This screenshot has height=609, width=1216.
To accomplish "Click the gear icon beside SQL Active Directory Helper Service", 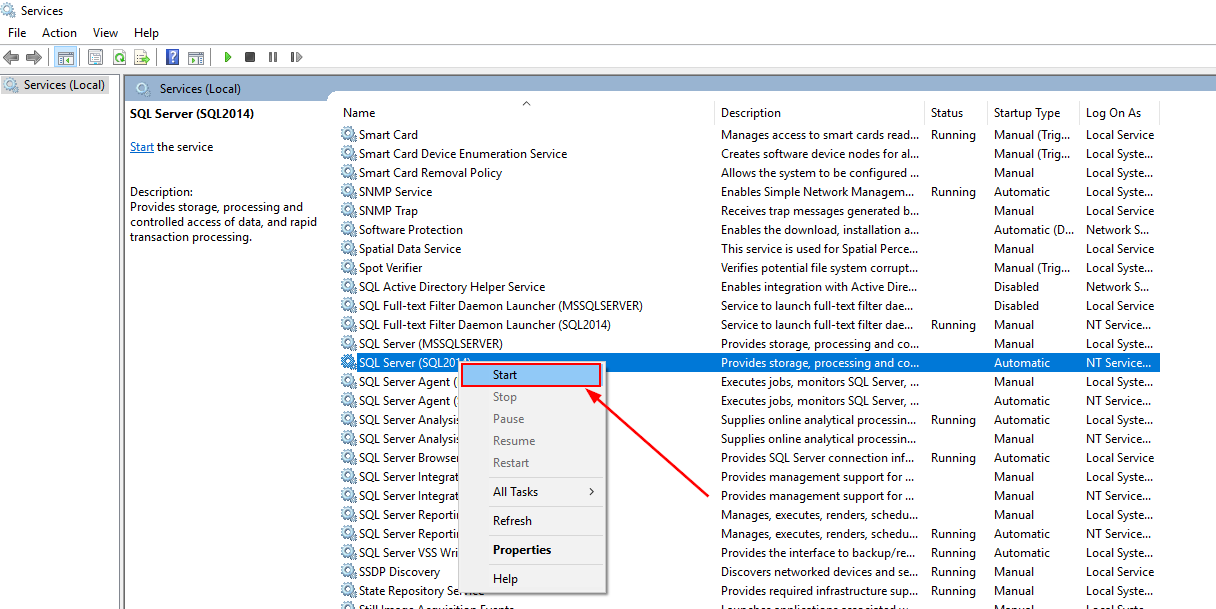I will (x=349, y=287).
